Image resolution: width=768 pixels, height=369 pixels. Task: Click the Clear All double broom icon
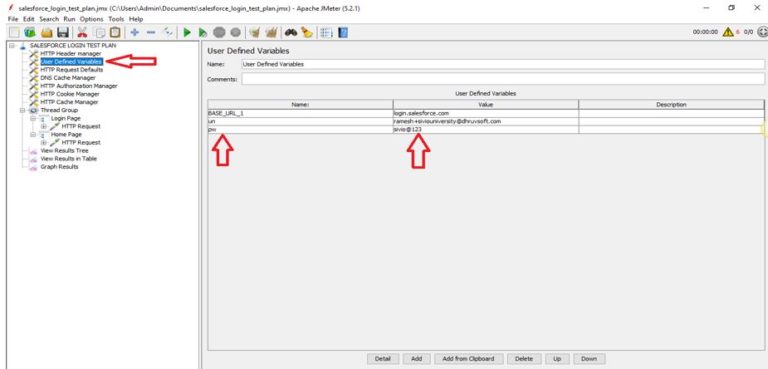click(271, 32)
